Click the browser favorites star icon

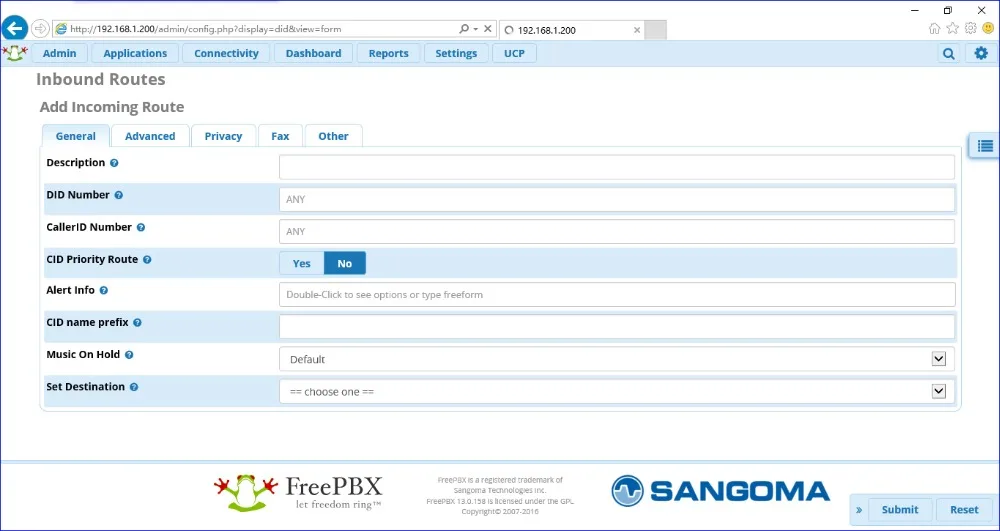point(953,29)
